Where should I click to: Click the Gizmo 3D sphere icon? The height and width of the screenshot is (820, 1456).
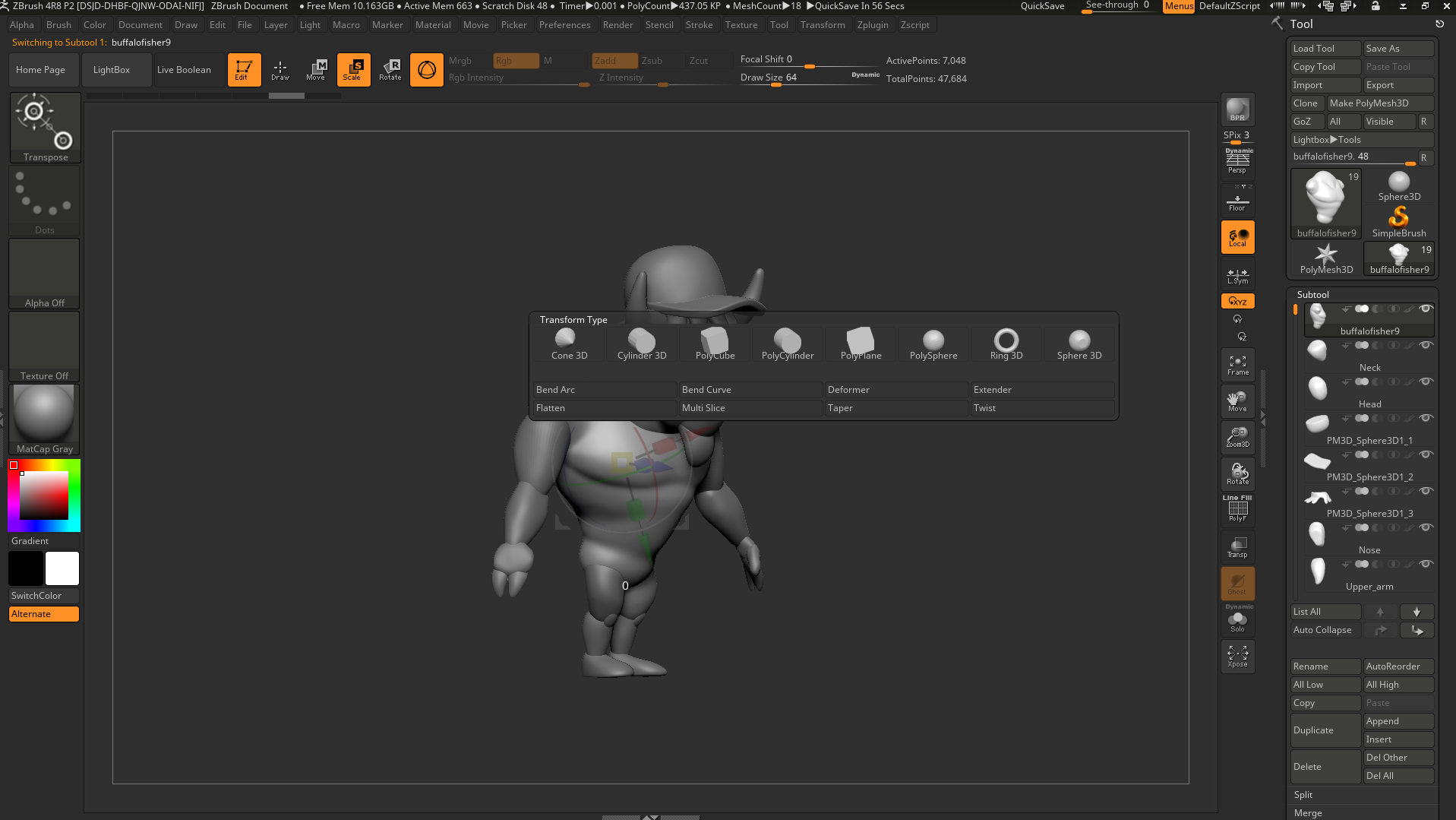tap(427, 69)
